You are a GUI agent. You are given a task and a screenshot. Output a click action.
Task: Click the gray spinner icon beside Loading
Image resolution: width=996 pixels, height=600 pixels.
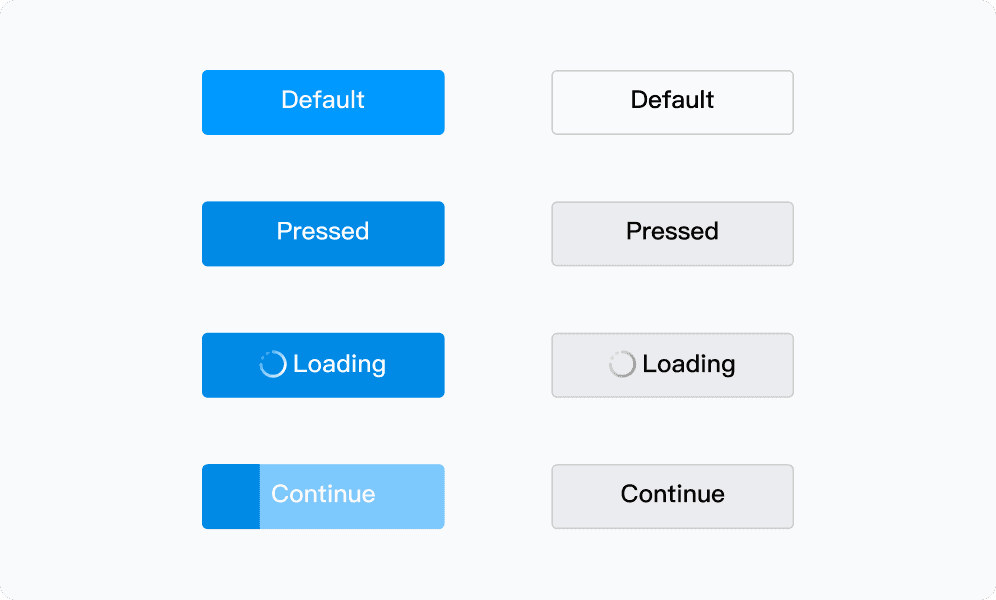click(622, 364)
